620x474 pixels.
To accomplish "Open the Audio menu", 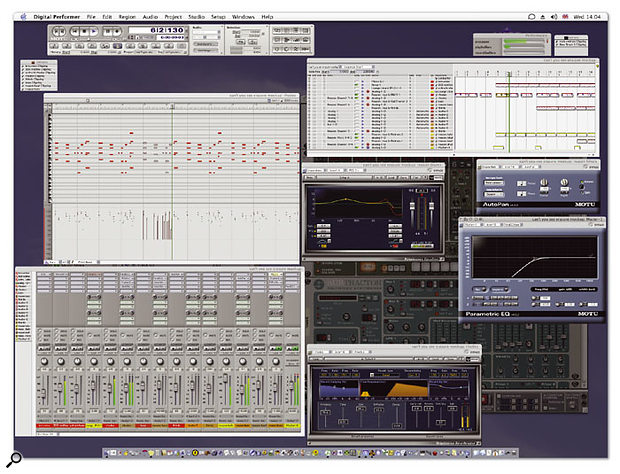I will [x=150, y=17].
